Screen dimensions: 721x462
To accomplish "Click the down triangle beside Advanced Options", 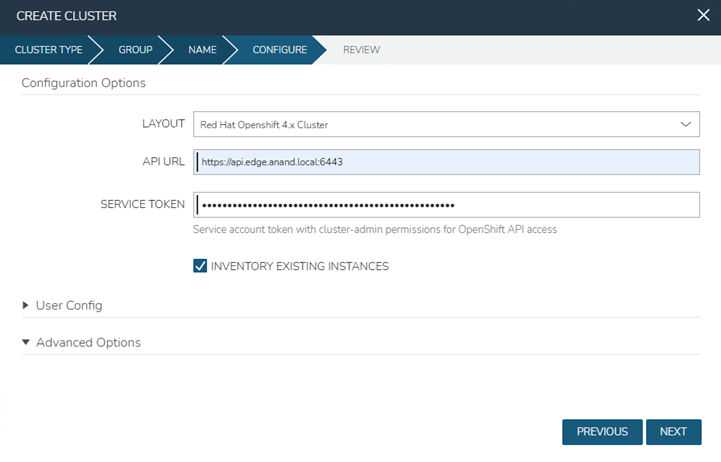I will click(x=26, y=342).
